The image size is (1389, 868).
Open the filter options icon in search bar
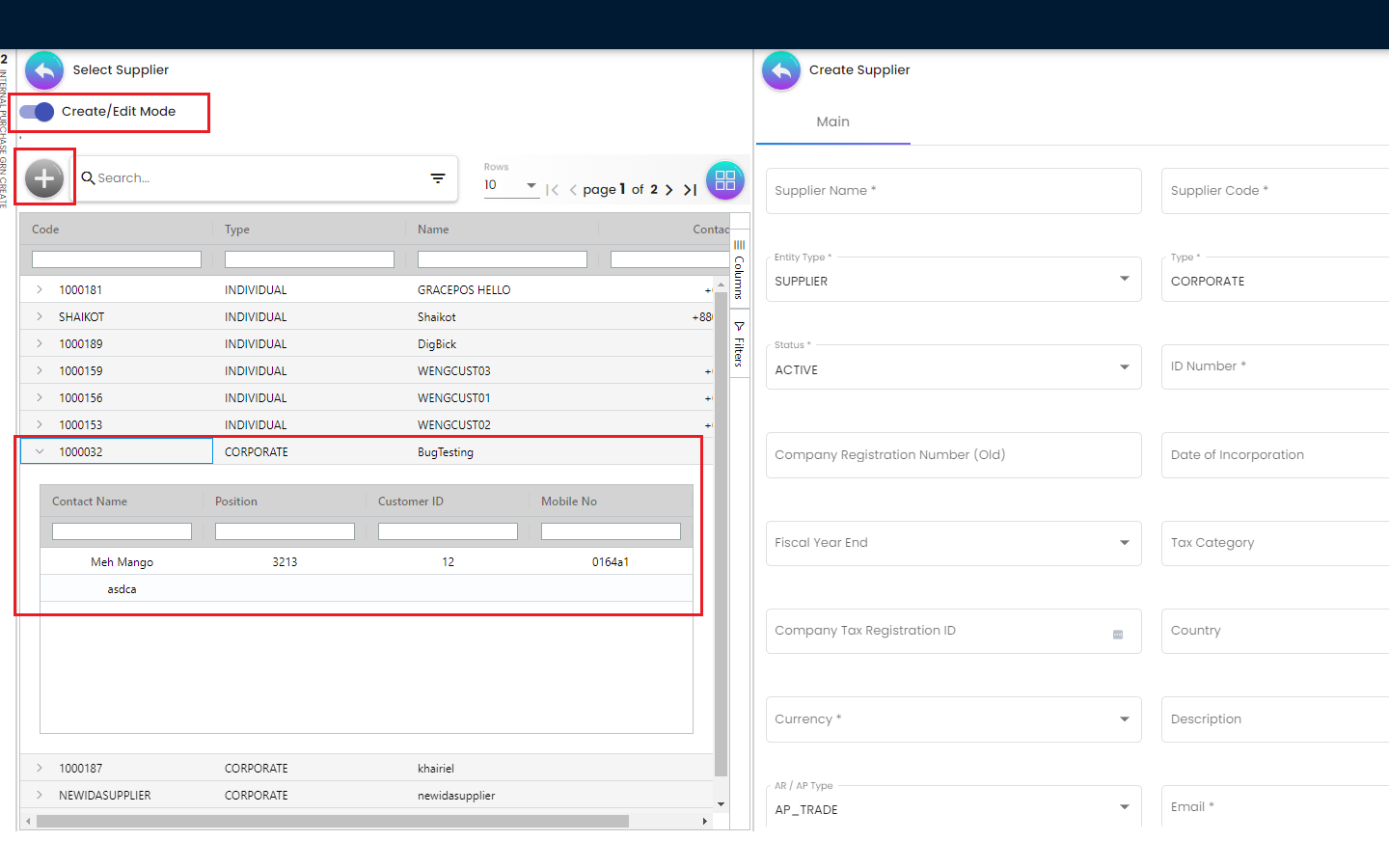tap(438, 178)
